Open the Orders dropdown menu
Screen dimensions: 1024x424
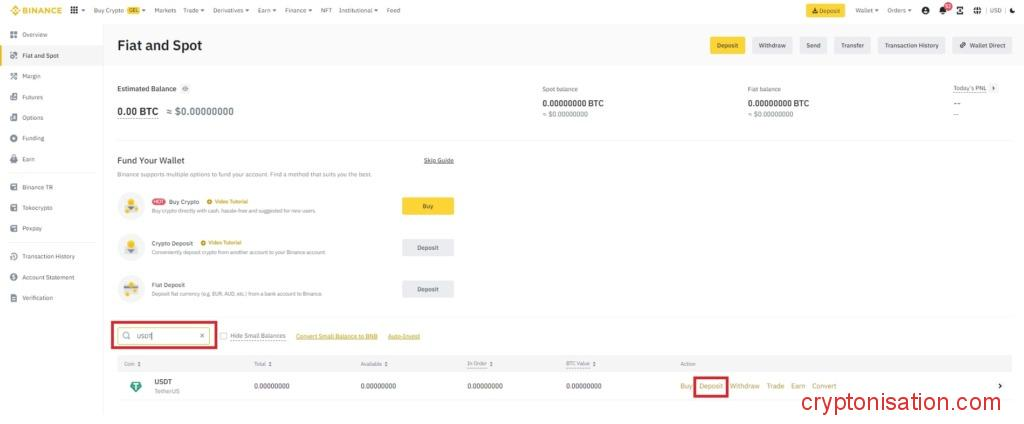[x=899, y=10]
